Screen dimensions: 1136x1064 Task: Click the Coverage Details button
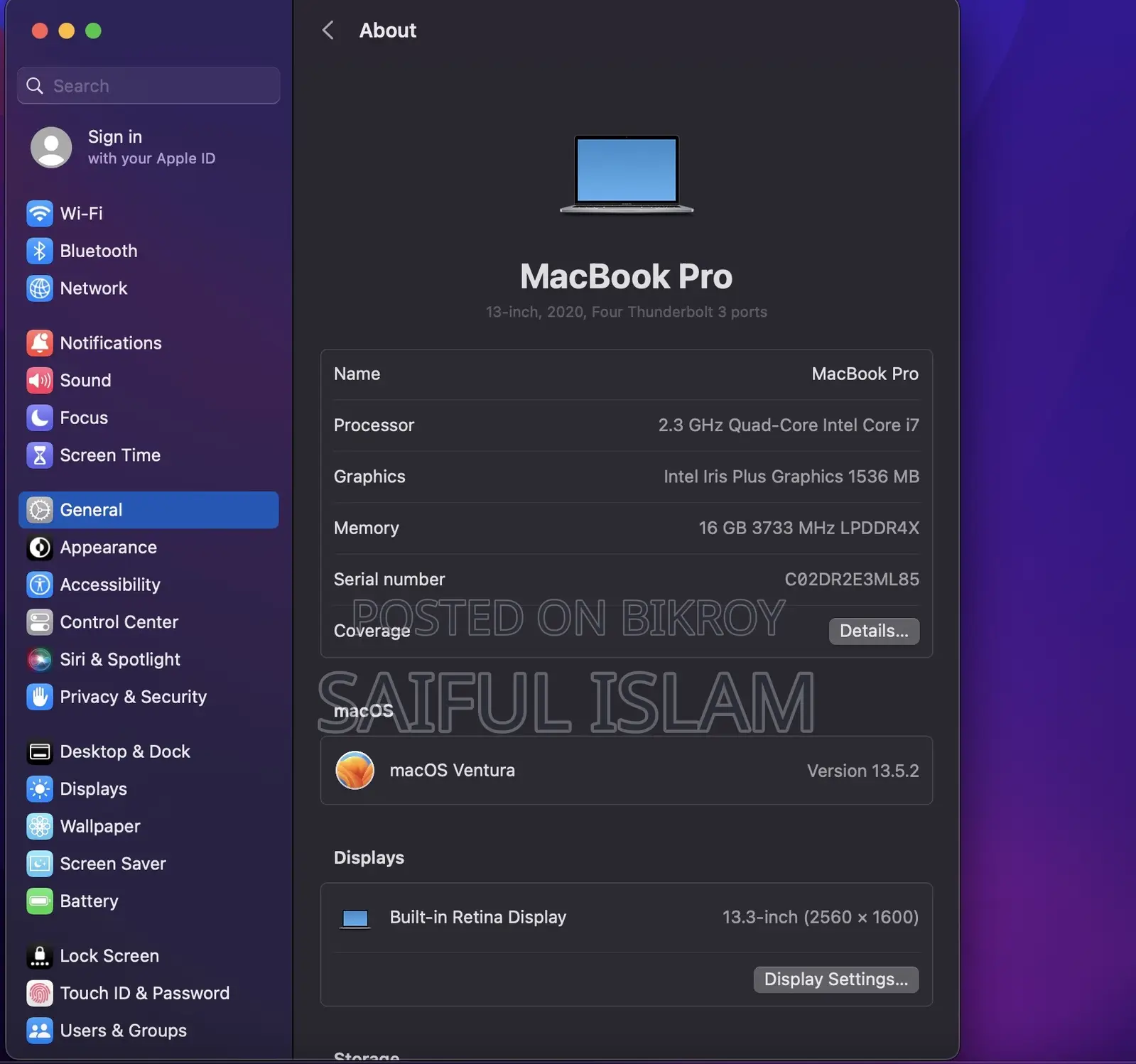pos(874,631)
